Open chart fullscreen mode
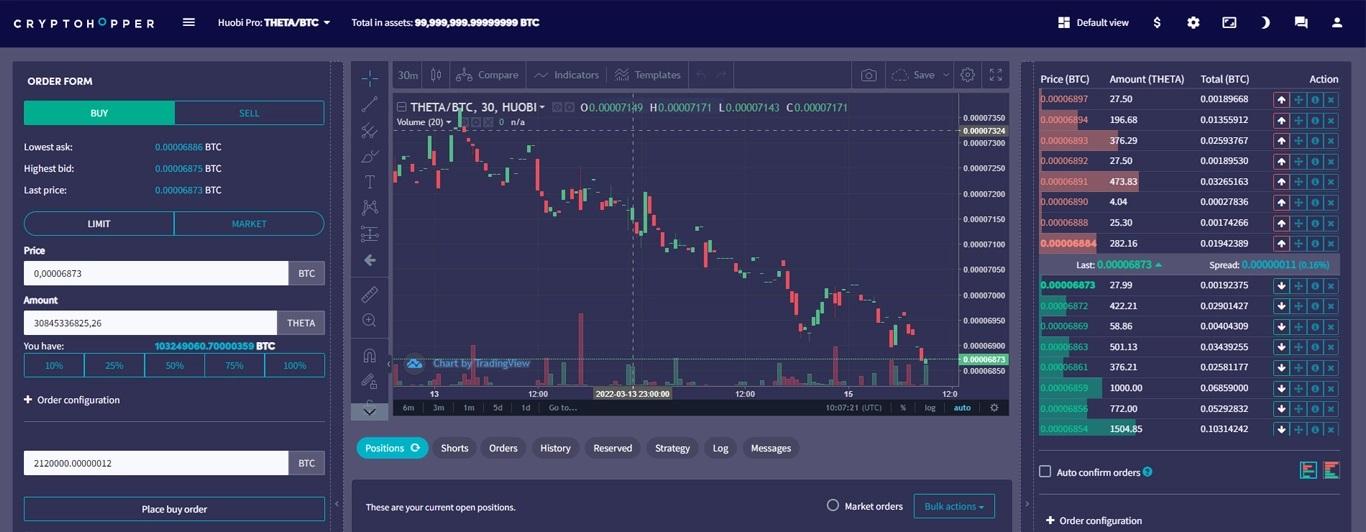 point(995,75)
